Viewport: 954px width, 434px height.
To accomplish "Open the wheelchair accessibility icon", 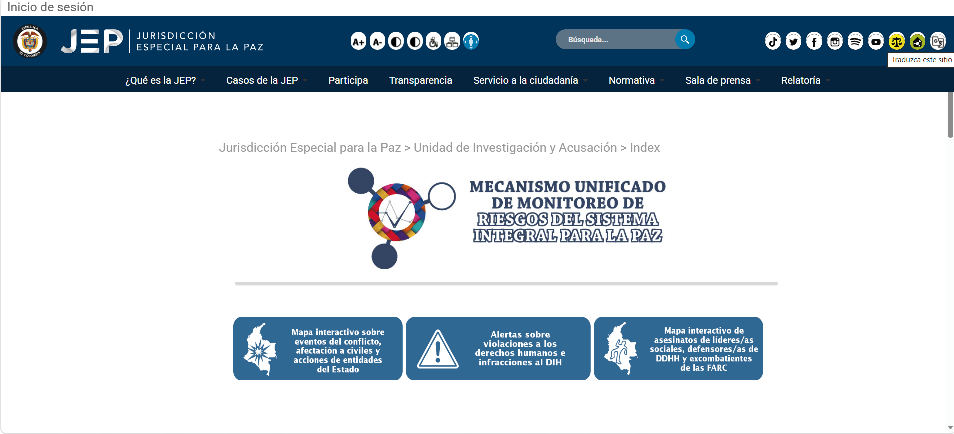I will coord(433,41).
